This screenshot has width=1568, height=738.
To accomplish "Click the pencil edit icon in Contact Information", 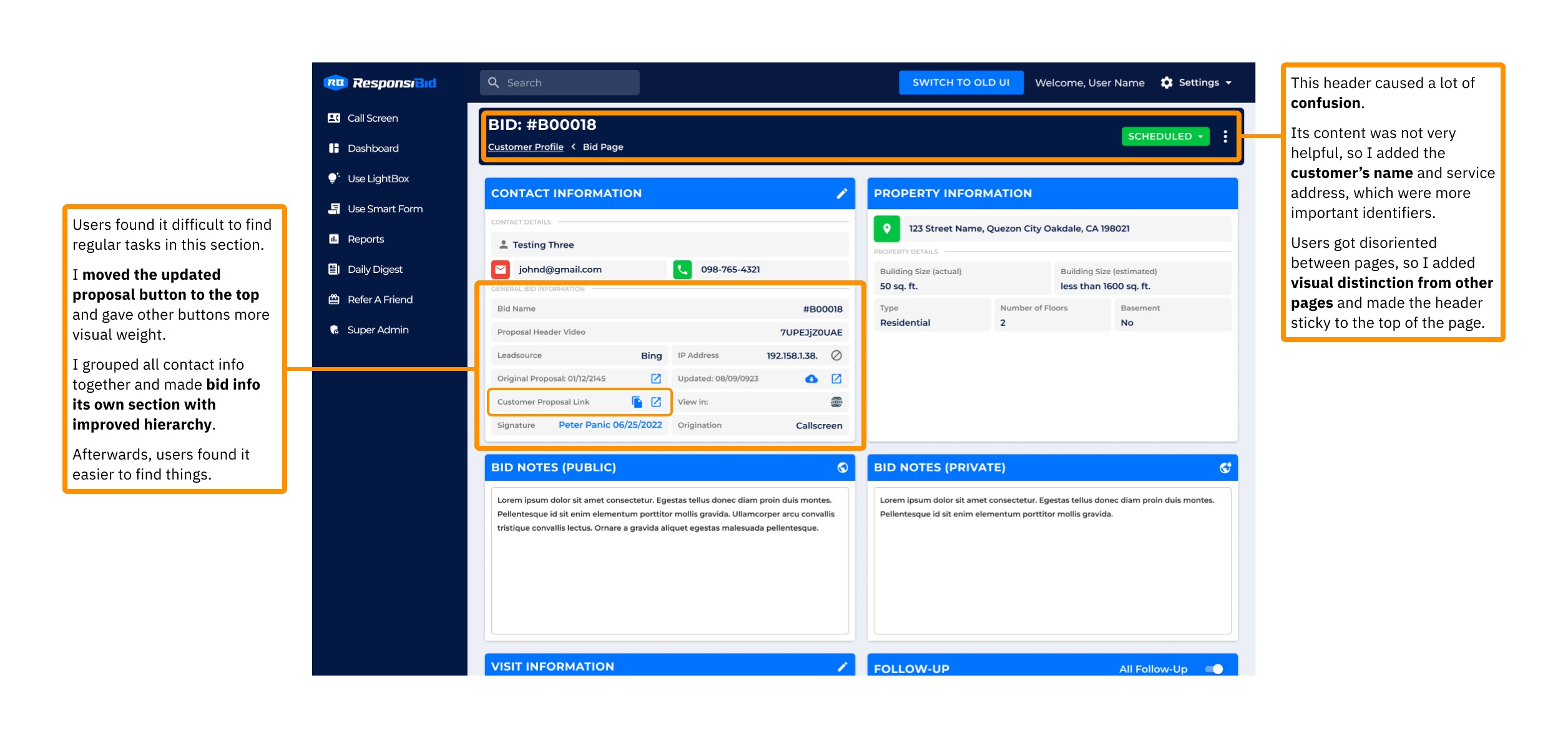I will [841, 194].
